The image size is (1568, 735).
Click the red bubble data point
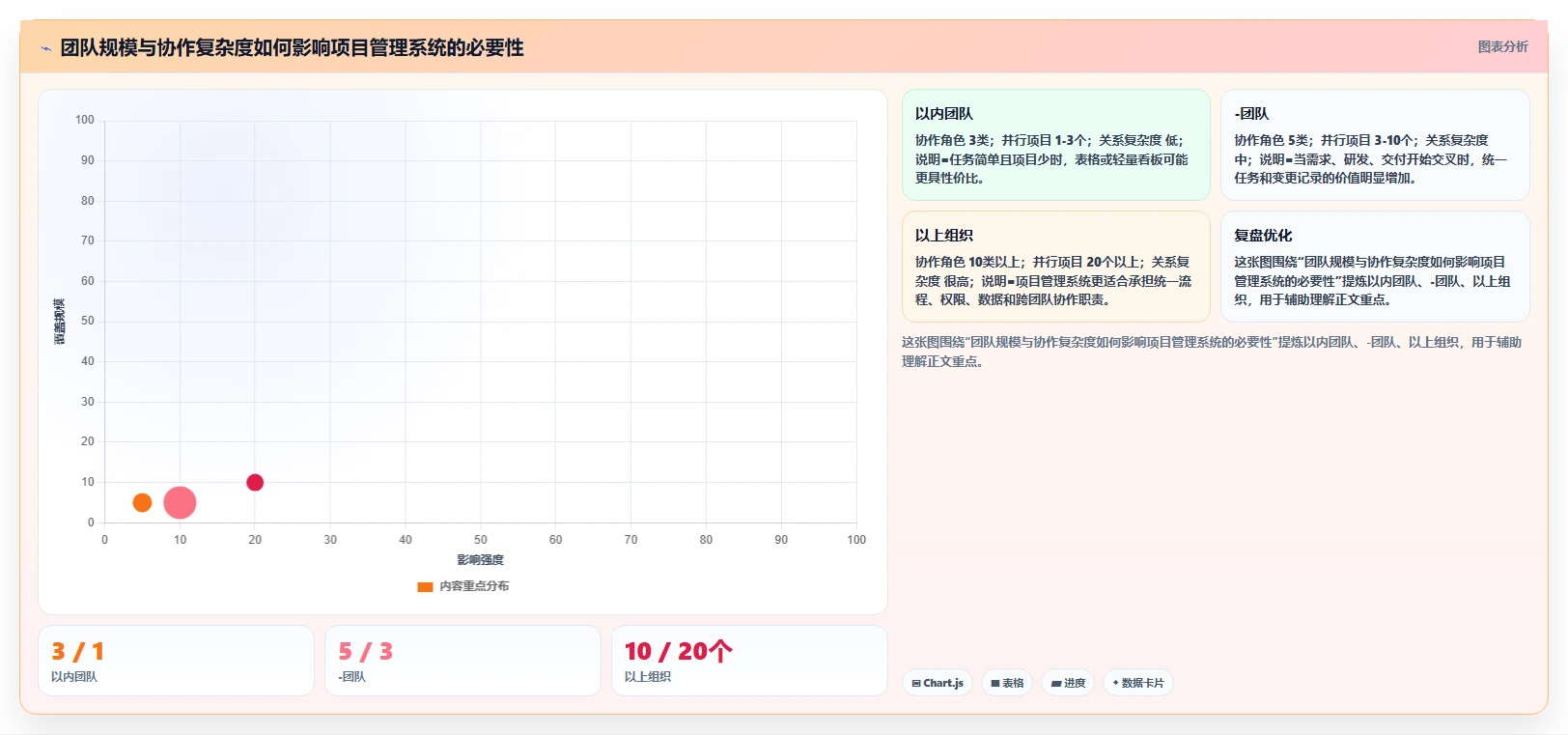[x=255, y=482]
